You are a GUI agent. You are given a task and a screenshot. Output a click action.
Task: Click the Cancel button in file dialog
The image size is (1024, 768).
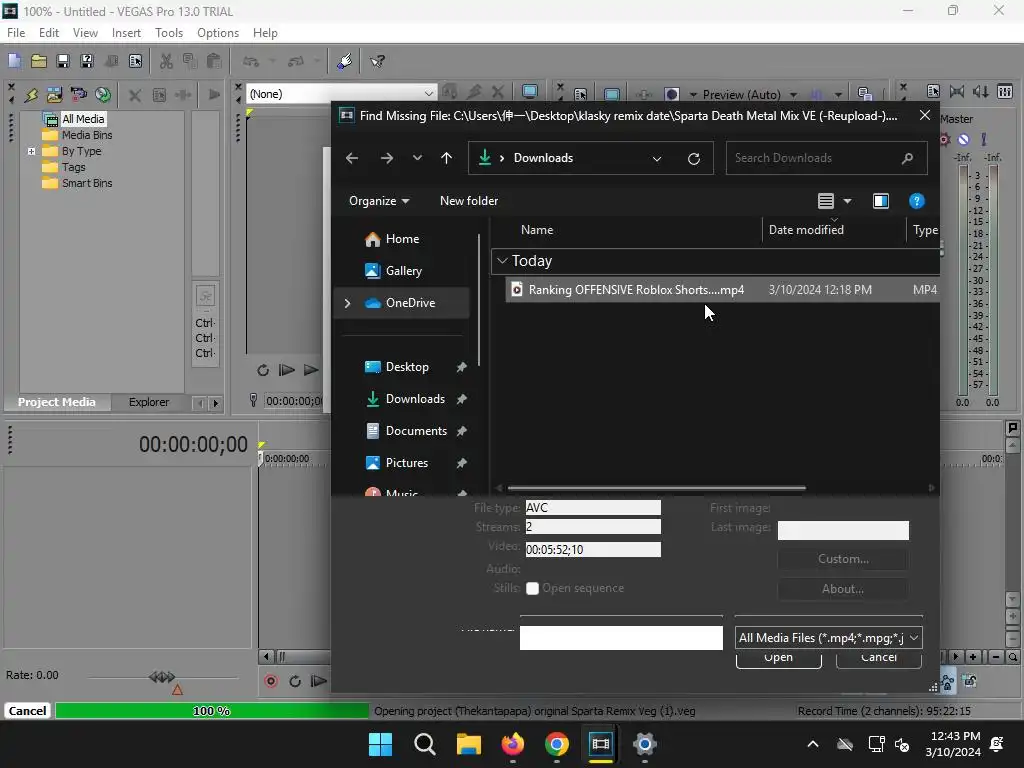click(x=879, y=659)
